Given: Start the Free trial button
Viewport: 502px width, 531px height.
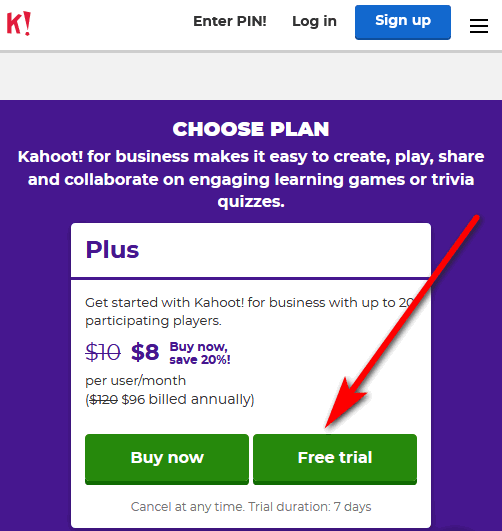Looking at the screenshot, I should (335, 459).
